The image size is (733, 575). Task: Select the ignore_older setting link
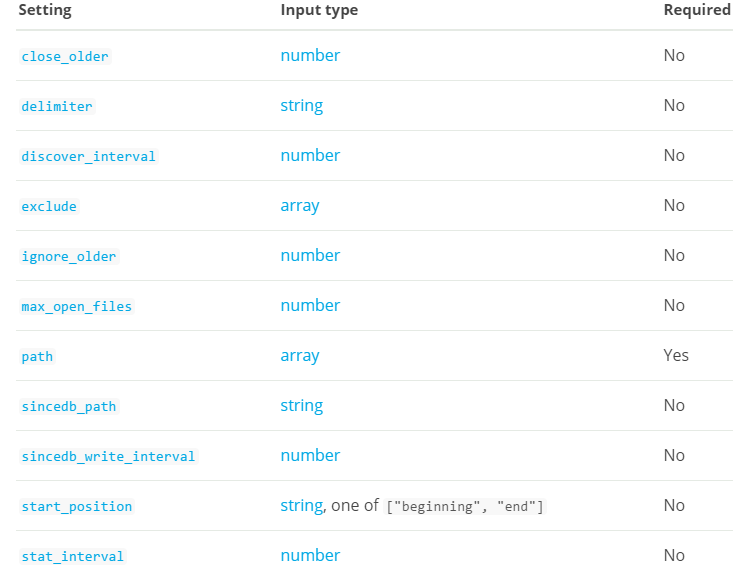pos(69,257)
